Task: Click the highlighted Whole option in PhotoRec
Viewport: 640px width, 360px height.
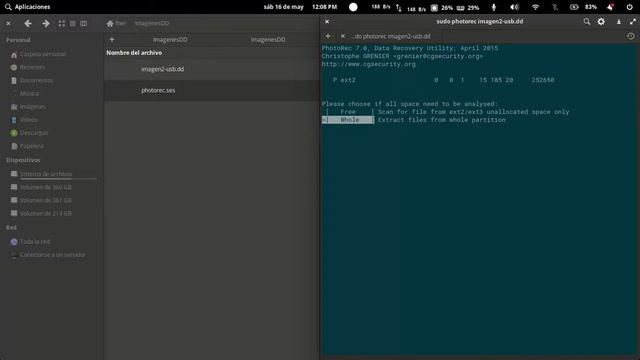Action: point(348,120)
